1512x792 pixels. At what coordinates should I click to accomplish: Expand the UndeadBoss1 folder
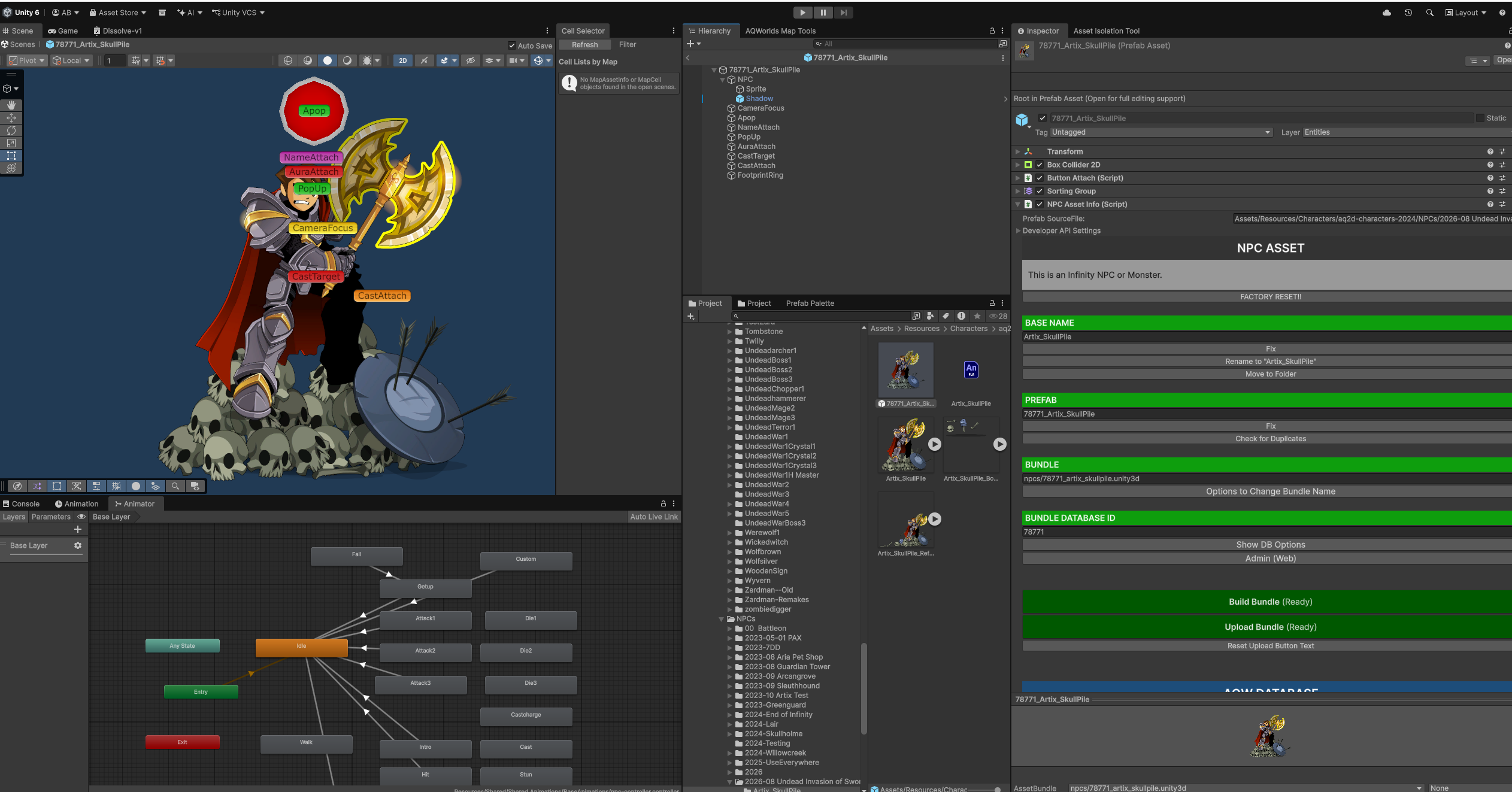pos(730,360)
